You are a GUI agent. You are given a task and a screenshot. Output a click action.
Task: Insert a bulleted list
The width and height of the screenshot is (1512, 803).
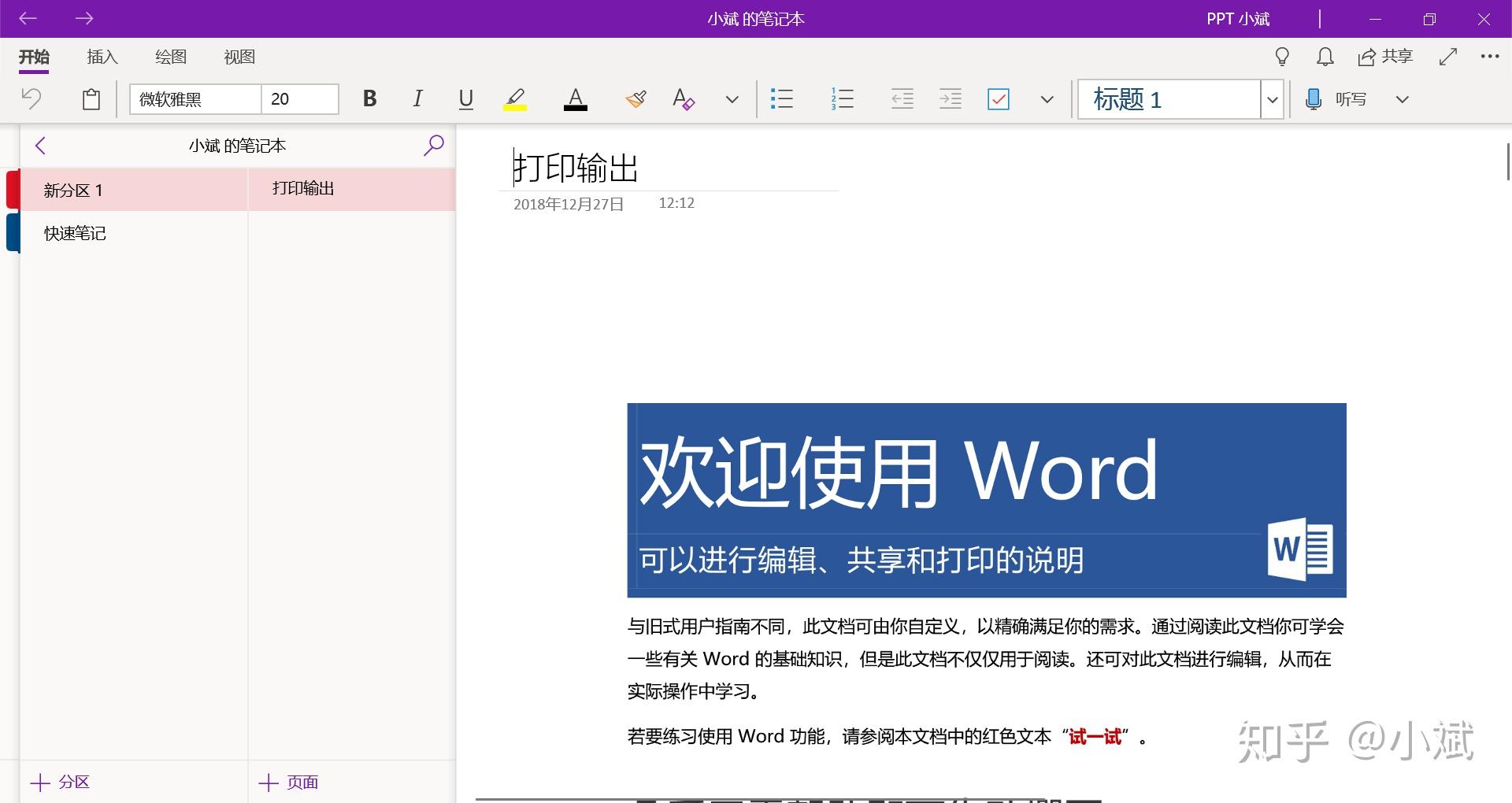pyautogui.click(x=781, y=98)
